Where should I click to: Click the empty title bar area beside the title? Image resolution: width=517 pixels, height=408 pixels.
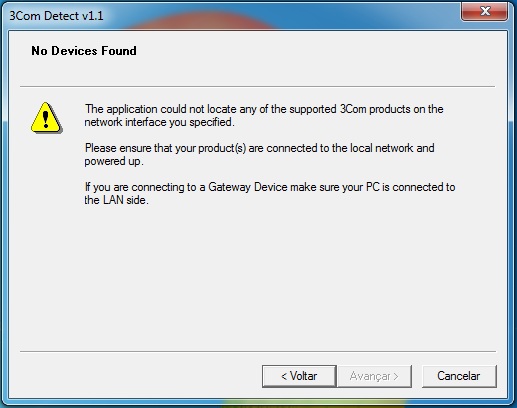pos(280,16)
